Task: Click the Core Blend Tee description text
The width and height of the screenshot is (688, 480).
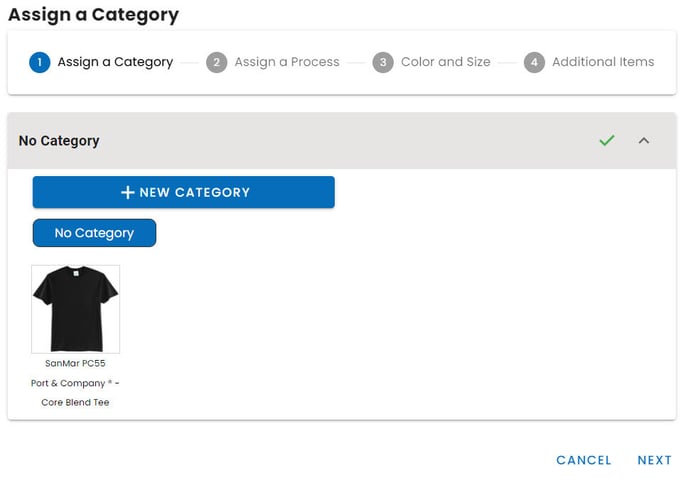Action: [75, 402]
